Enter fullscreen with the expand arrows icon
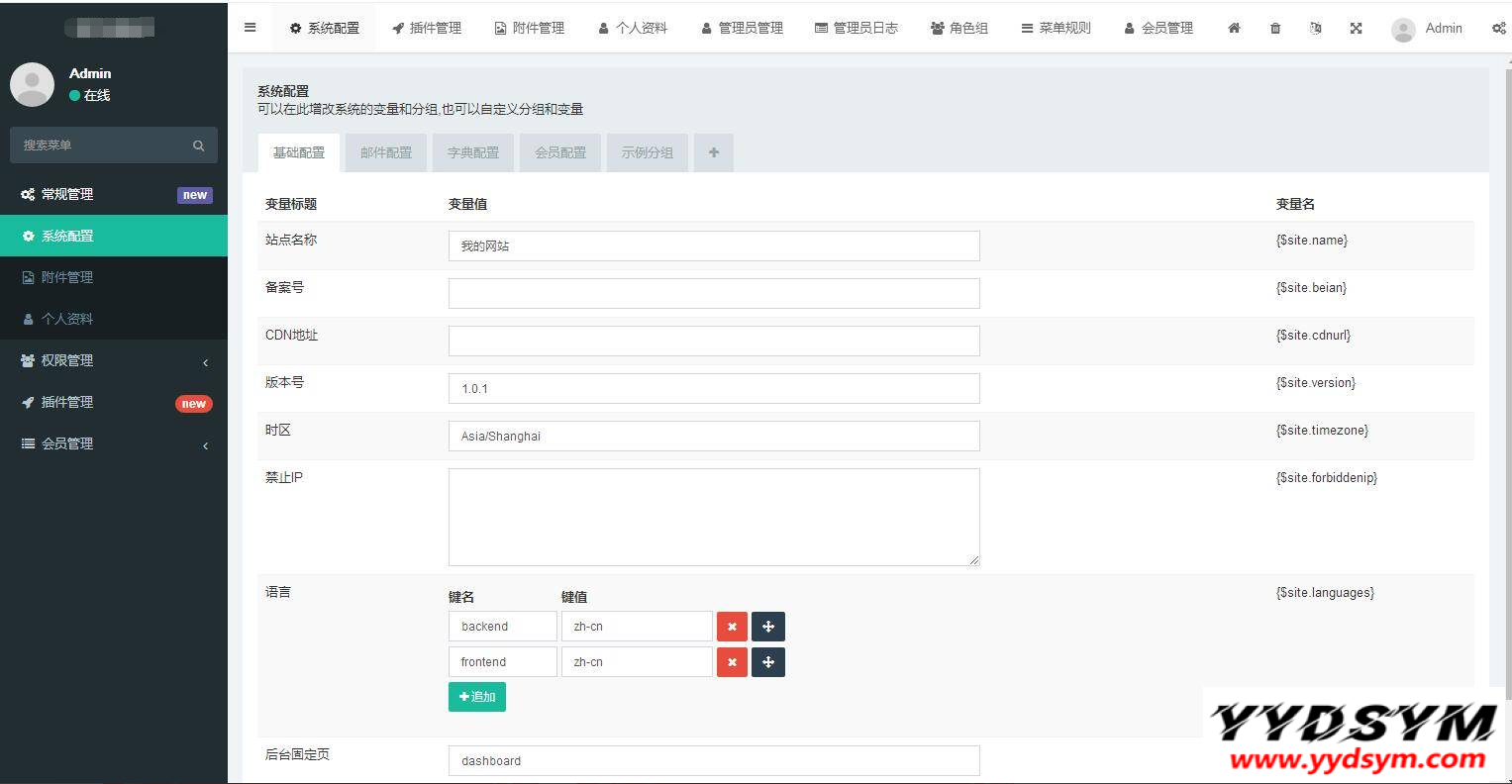 coord(1356,28)
